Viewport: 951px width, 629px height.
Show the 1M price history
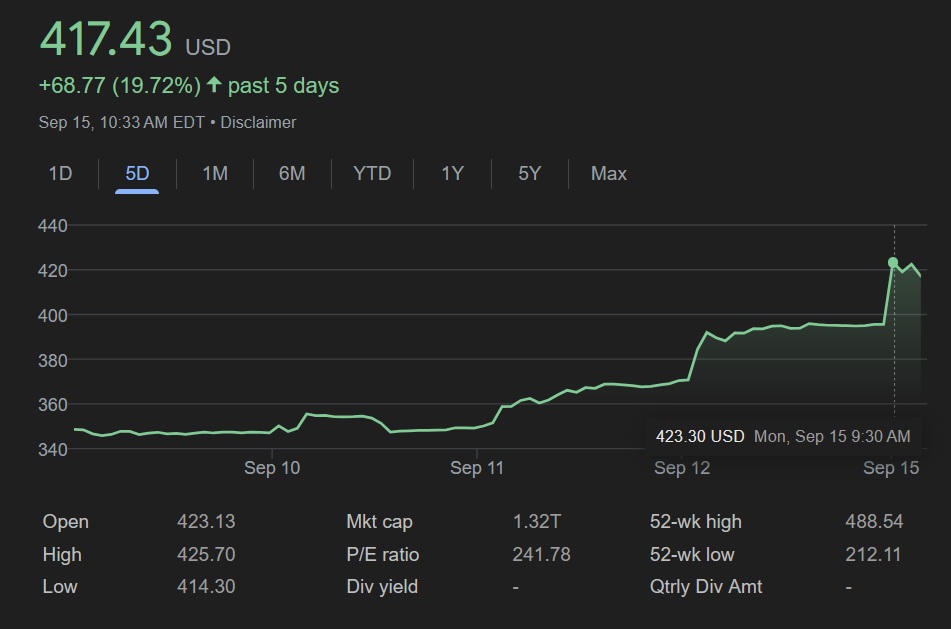pyautogui.click(x=215, y=174)
